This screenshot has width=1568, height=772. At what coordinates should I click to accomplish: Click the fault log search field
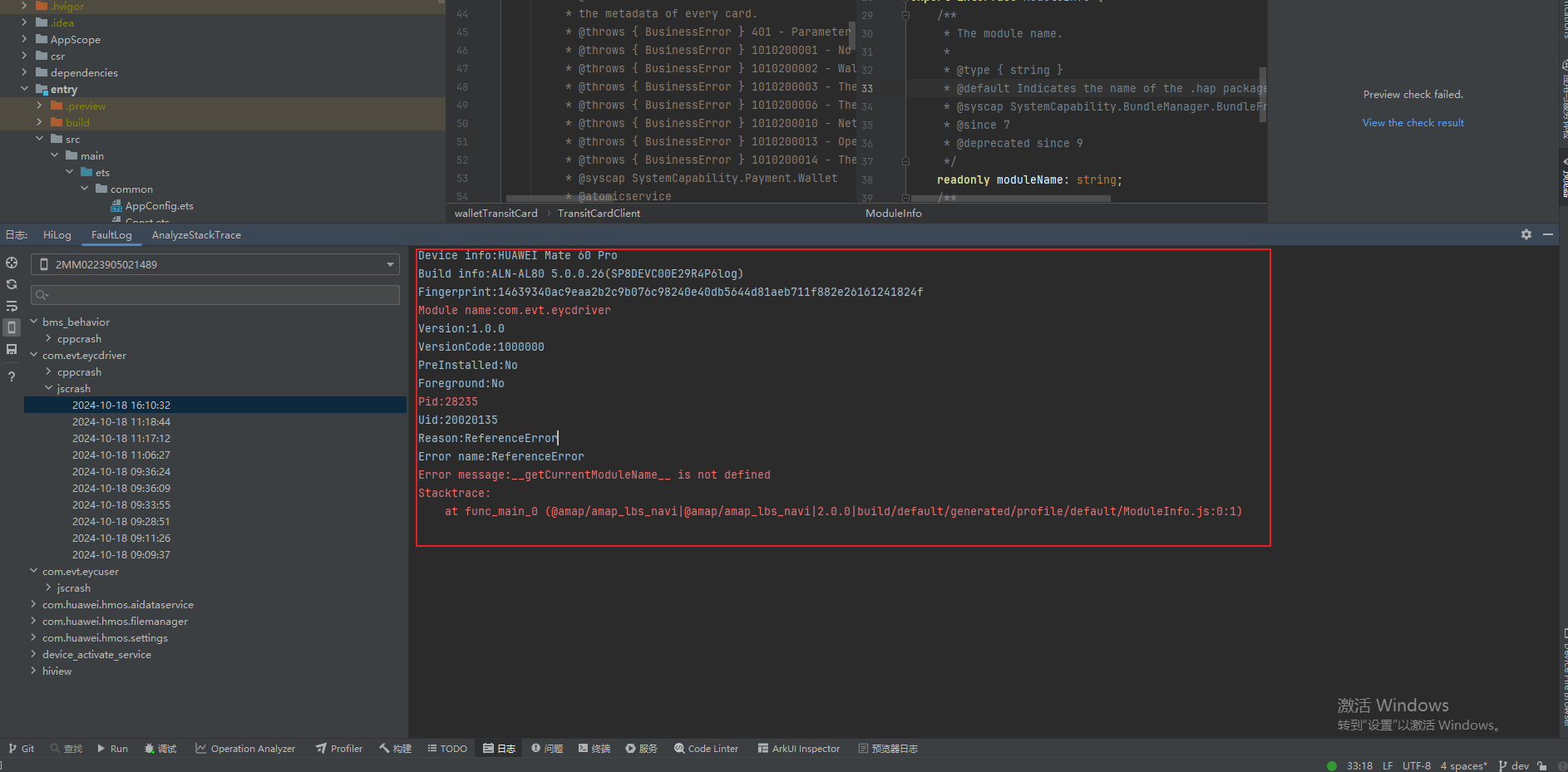coord(215,295)
